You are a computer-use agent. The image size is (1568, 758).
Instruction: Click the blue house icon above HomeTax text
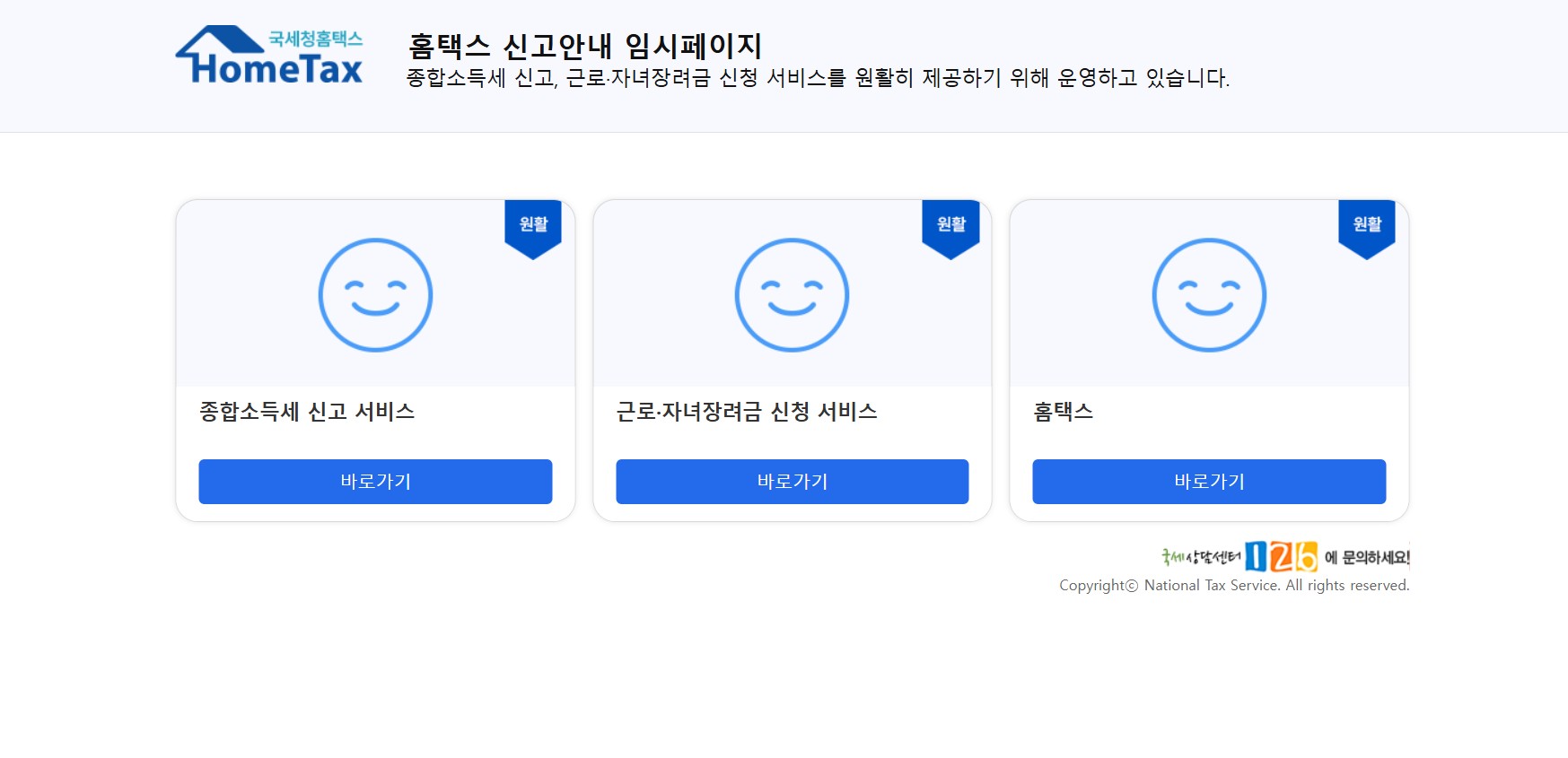point(219,40)
